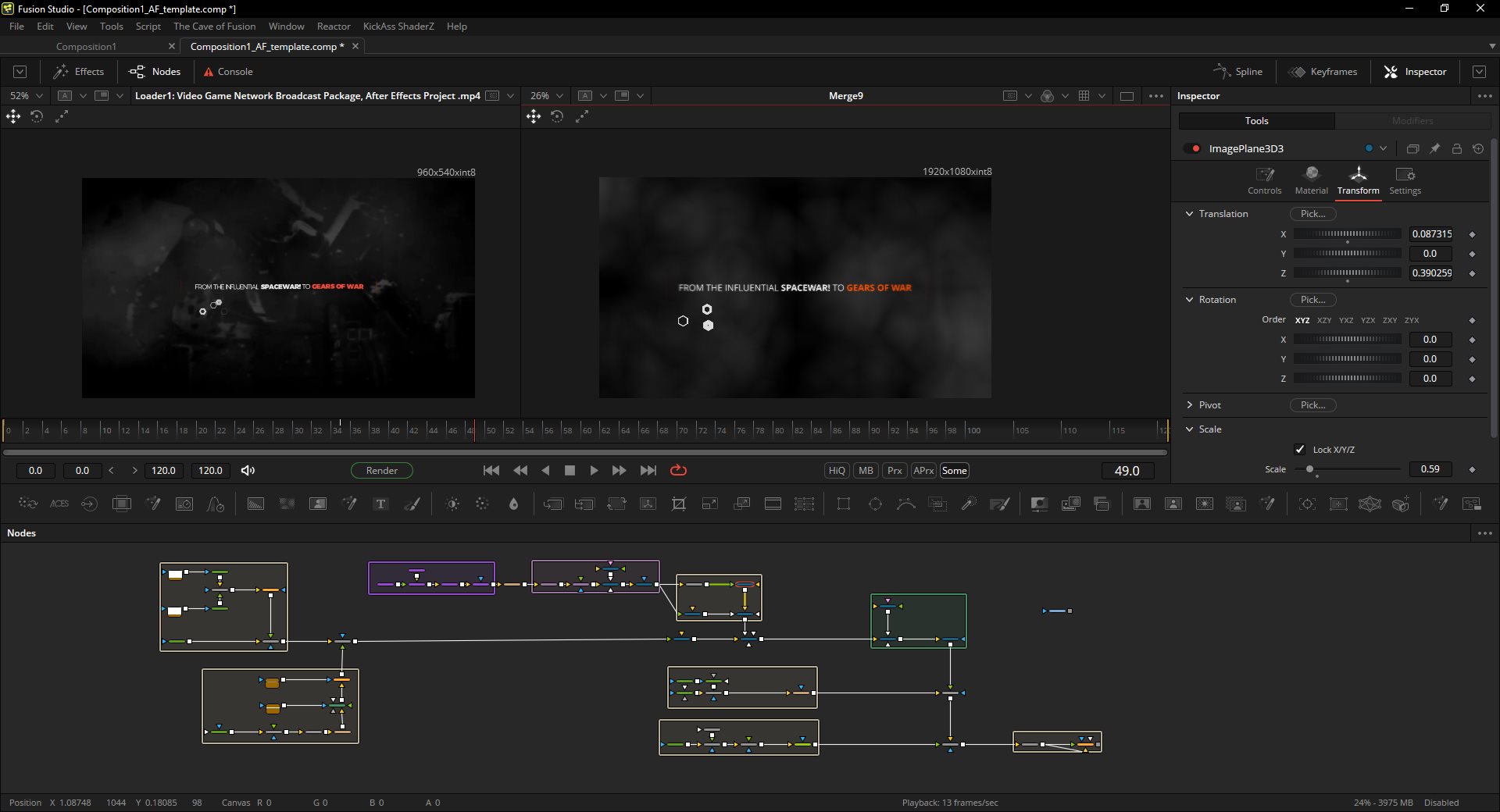Collapse the Scale section
Screen dimensions: 1500x812
(x=1189, y=429)
